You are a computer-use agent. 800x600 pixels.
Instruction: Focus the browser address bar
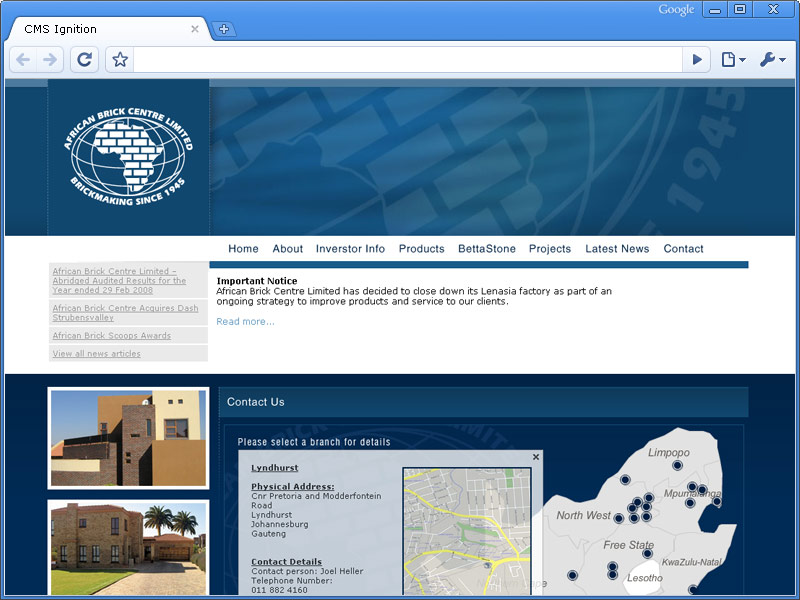[x=408, y=60]
